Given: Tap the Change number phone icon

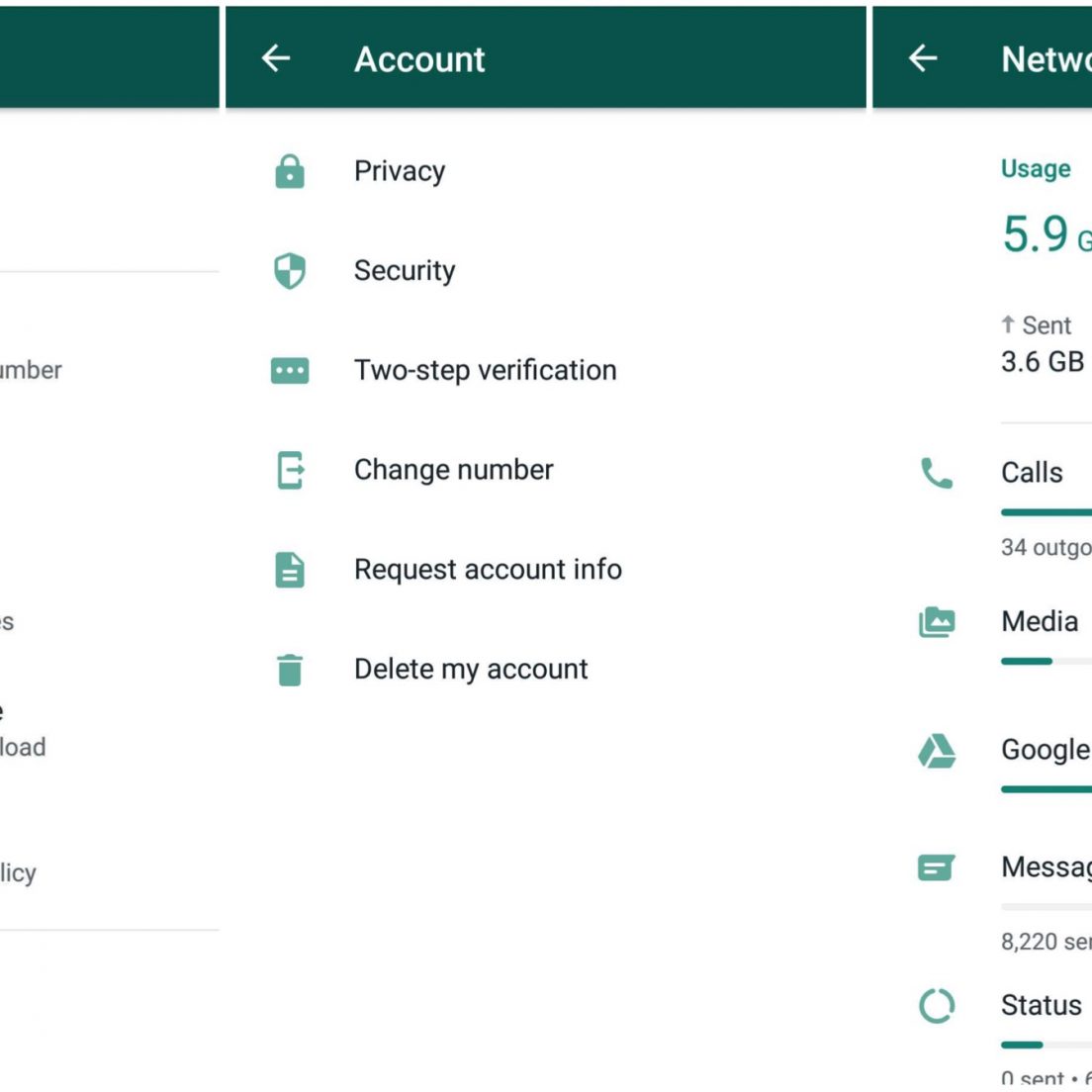Looking at the screenshot, I should 289,470.
